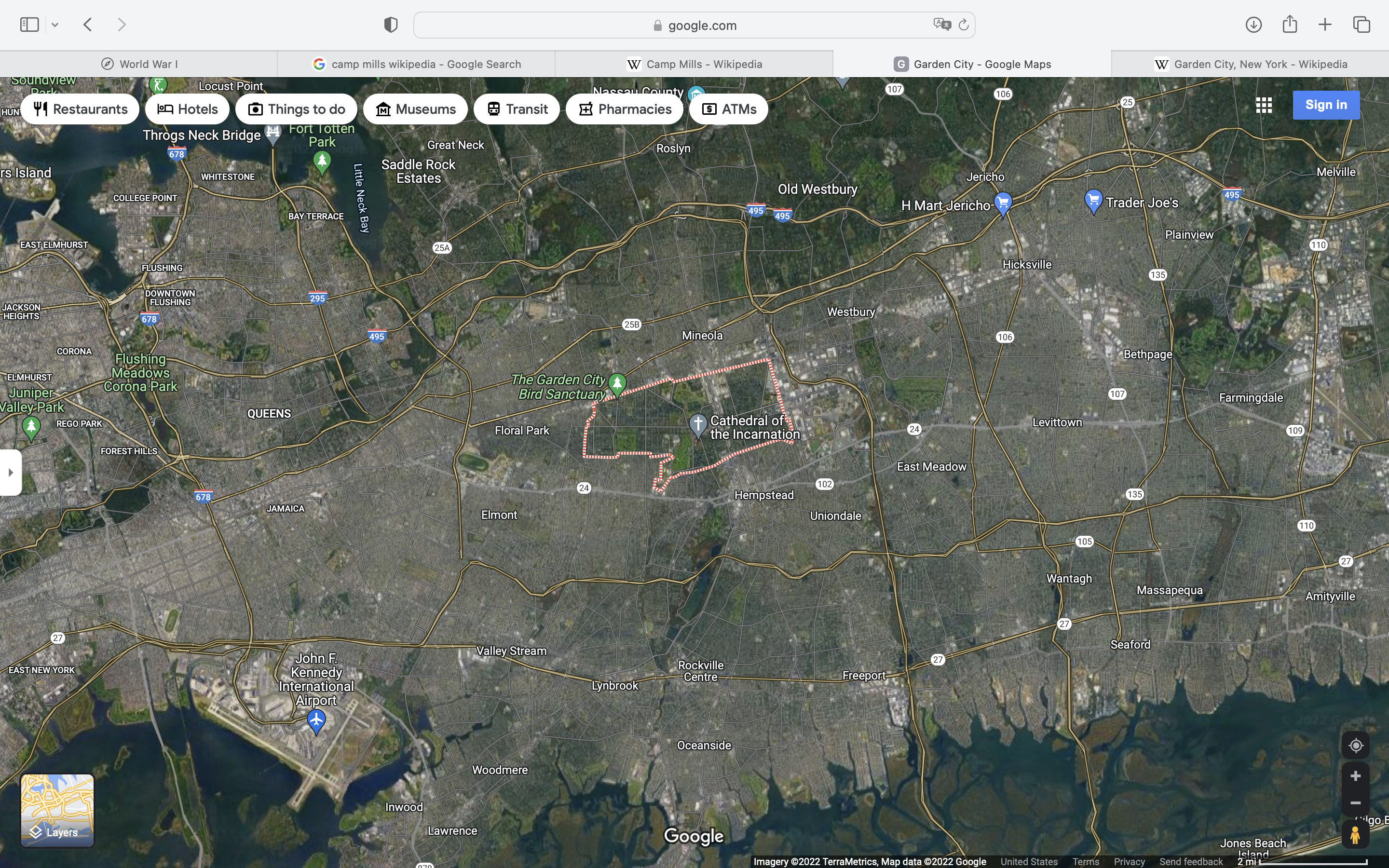Reload the page in the address bar
Viewport: 1389px width, 868px height.
[x=964, y=25]
